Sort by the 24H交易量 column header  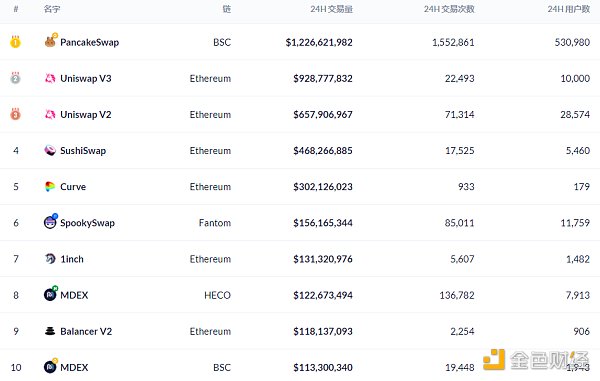click(331, 9)
